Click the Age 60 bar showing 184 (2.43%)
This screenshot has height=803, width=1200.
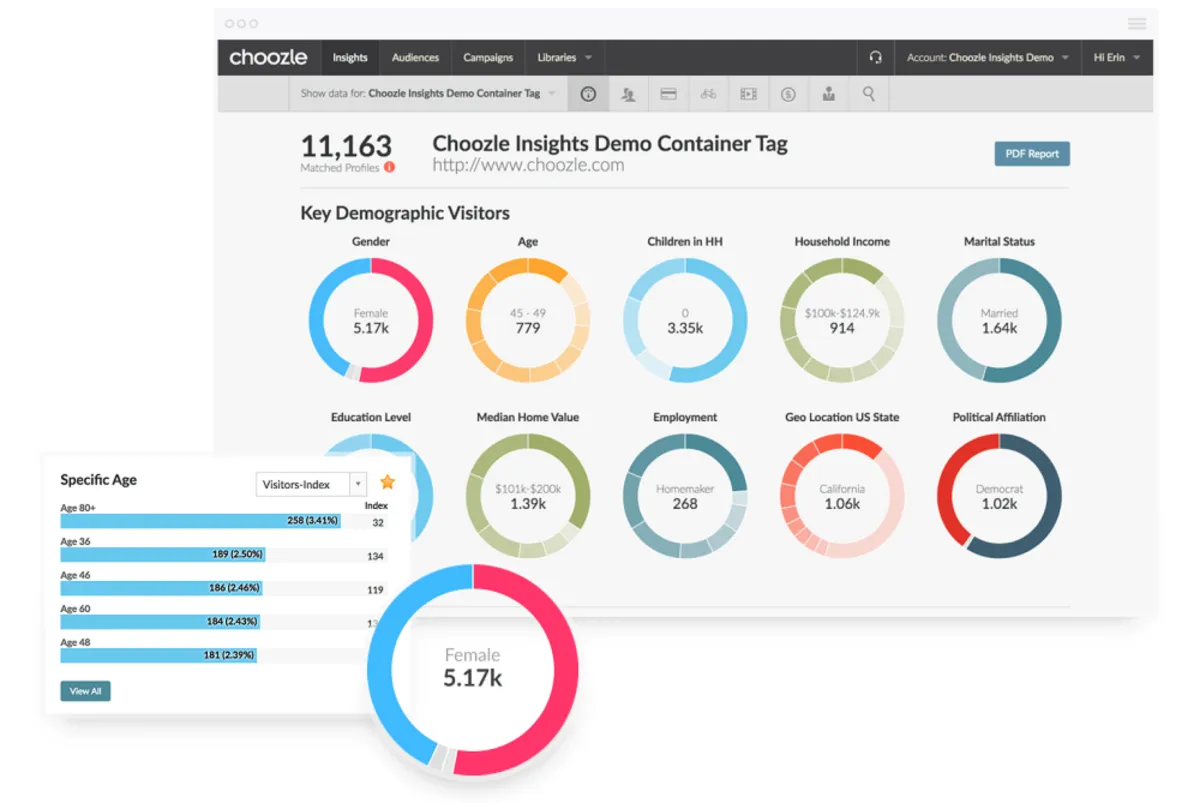coord(160,621)
